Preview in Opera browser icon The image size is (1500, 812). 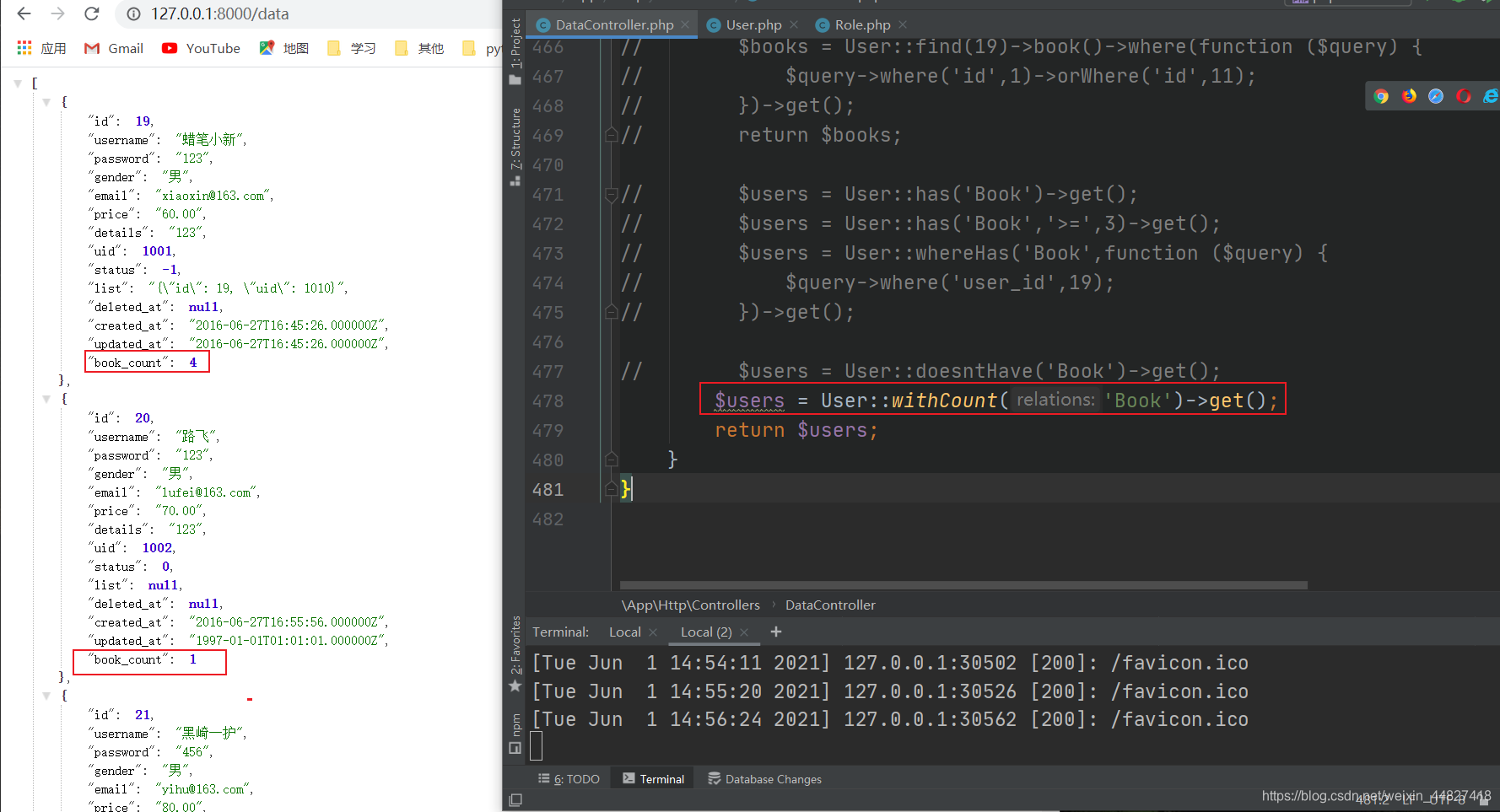point(1464,96)
